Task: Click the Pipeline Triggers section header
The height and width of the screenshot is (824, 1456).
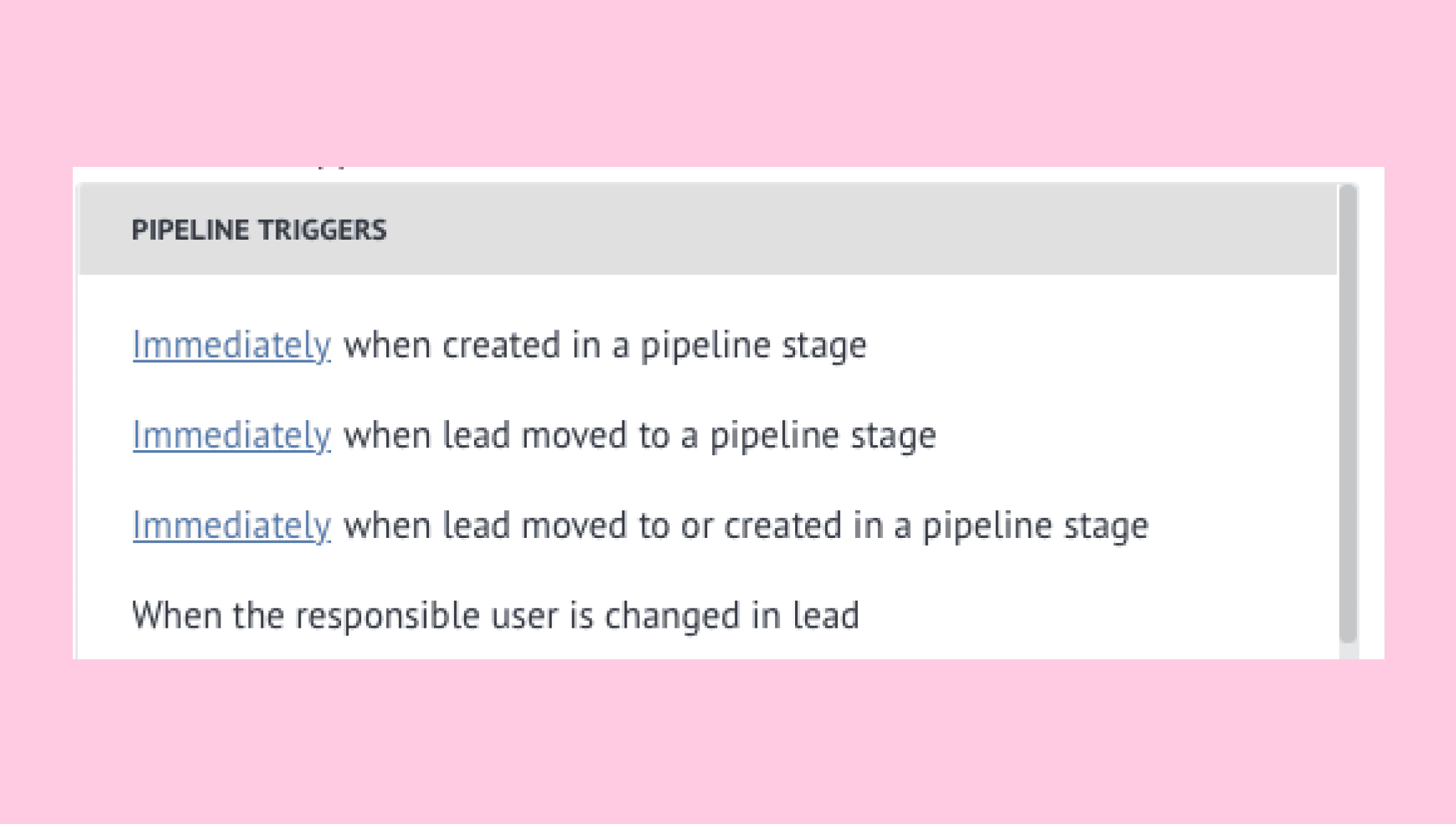Action: pos(707,230)
